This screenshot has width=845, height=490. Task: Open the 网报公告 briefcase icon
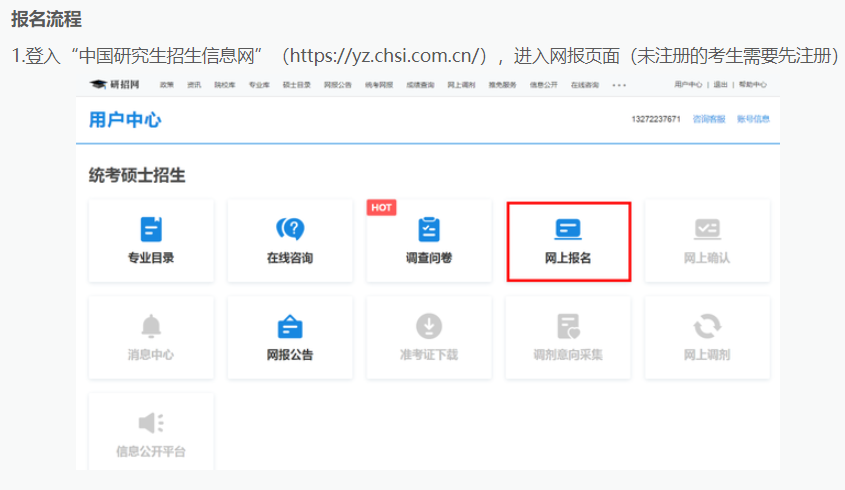pyautogui.click(x=290, y=326)
